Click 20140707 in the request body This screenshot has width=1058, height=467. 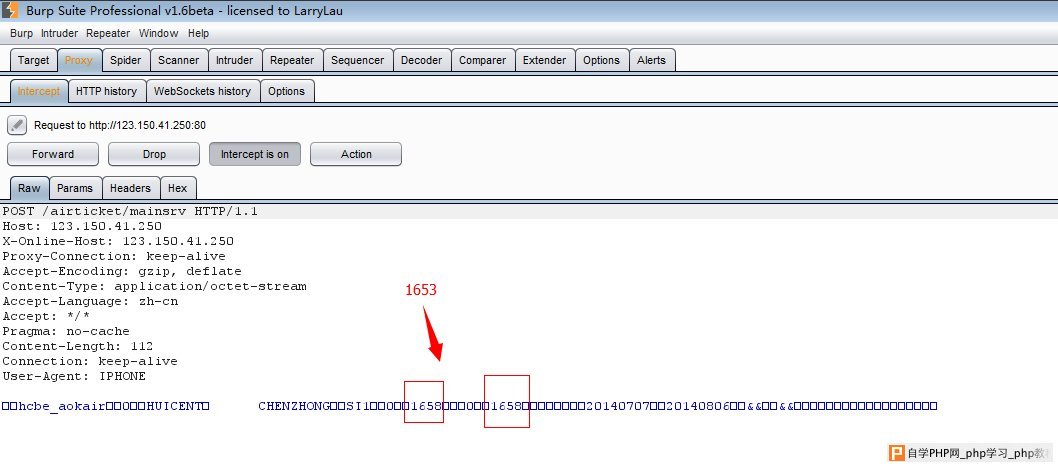click(618, 406)
